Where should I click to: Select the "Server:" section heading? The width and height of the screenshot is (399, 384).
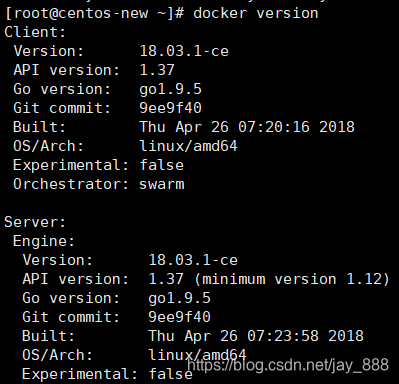point(35,222)
